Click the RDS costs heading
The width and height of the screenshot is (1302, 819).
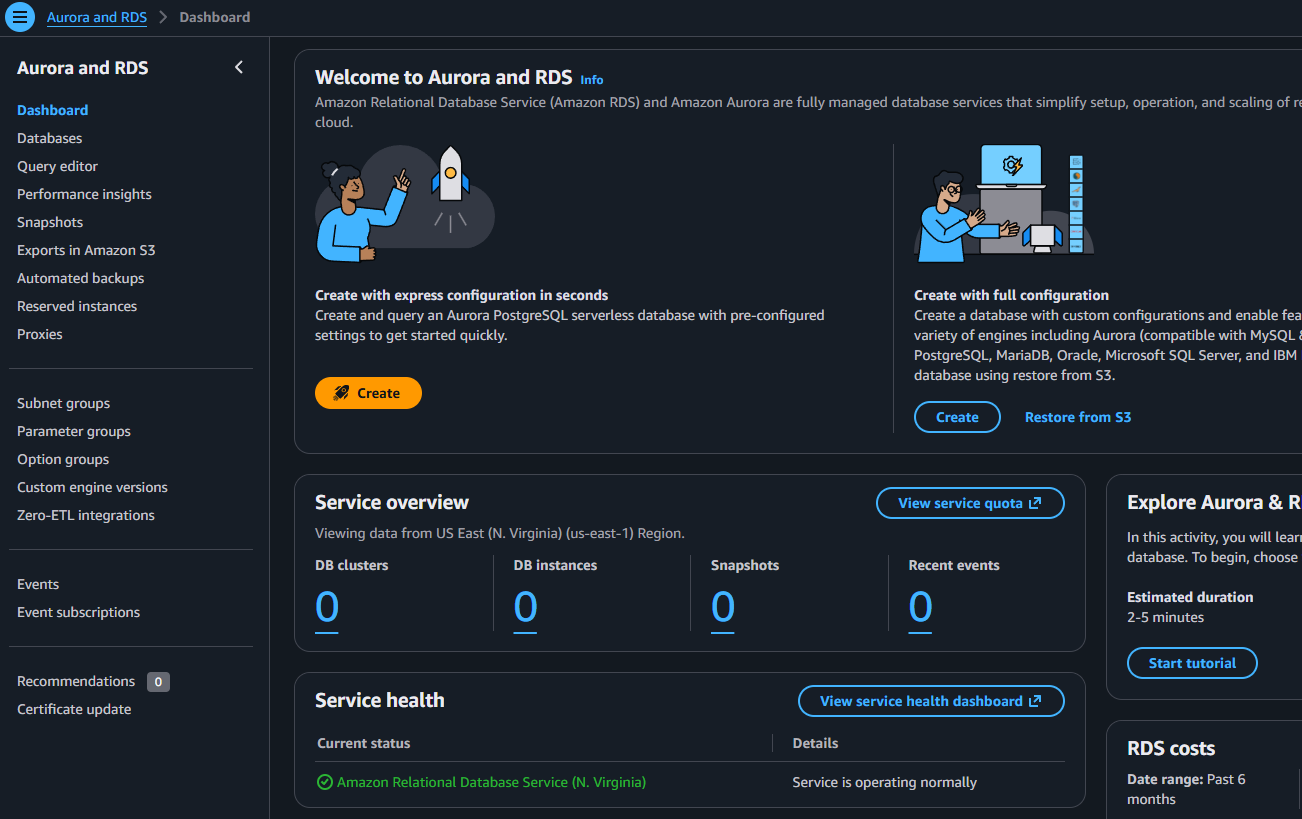pos(1171,748)
